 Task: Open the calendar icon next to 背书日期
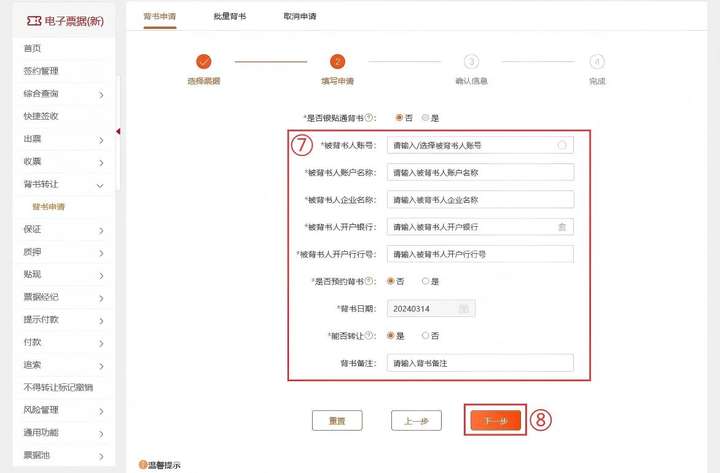click(464, 309)
